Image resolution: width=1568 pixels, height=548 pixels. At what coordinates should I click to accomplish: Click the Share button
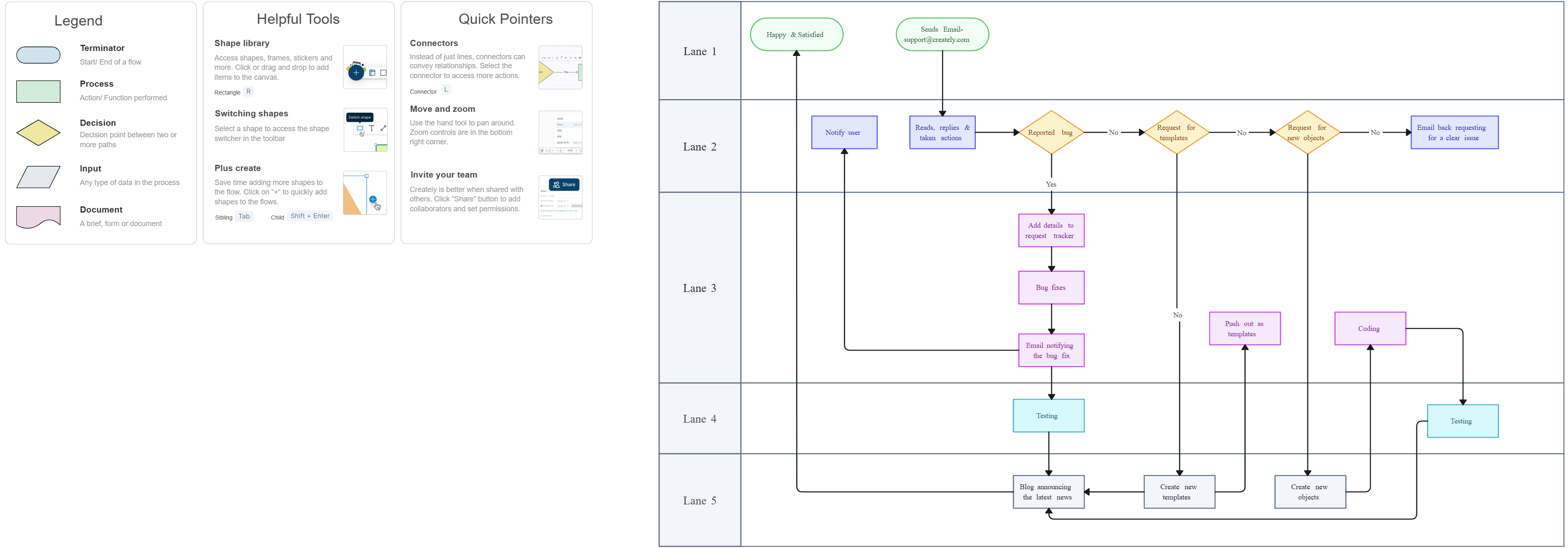click(564, 185)
